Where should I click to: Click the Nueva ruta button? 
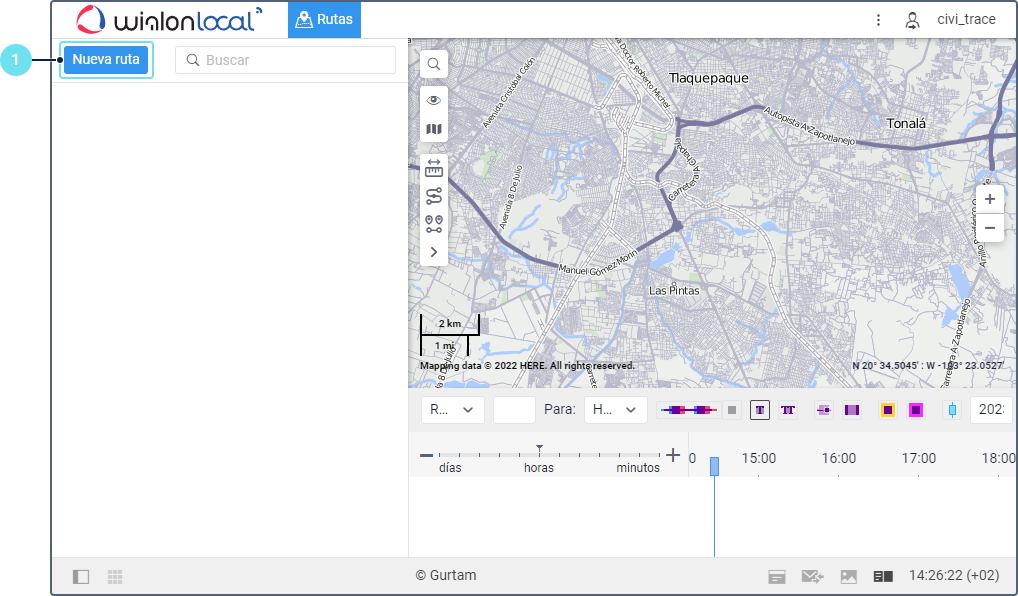click(106, 60)
